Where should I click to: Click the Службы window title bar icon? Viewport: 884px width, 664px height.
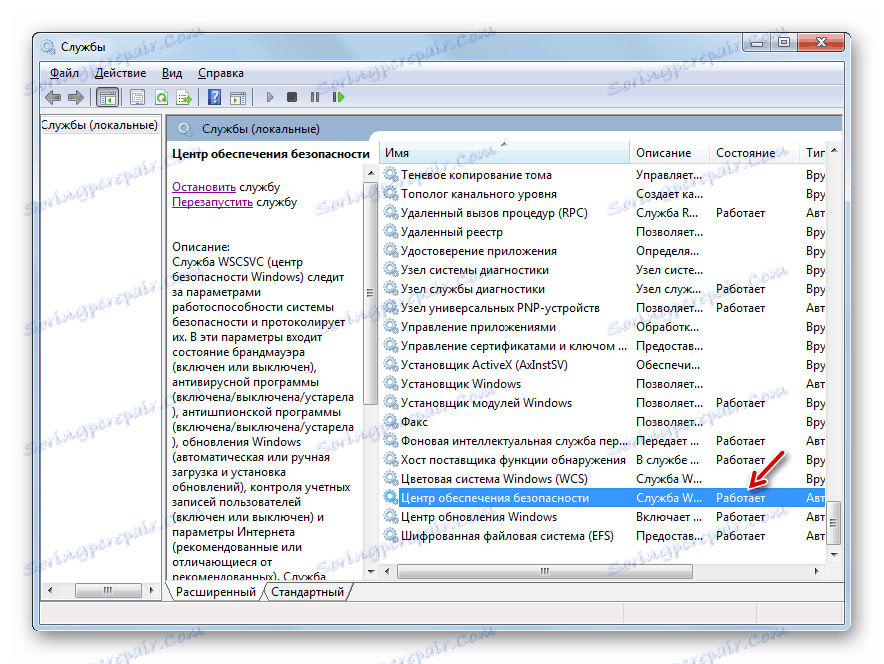pyautogui.click(x=48, y=47)
